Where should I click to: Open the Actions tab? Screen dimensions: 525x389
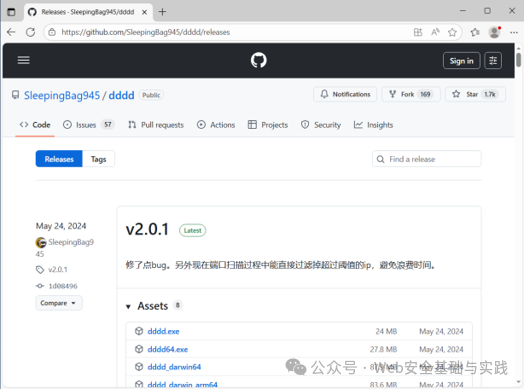216,125
